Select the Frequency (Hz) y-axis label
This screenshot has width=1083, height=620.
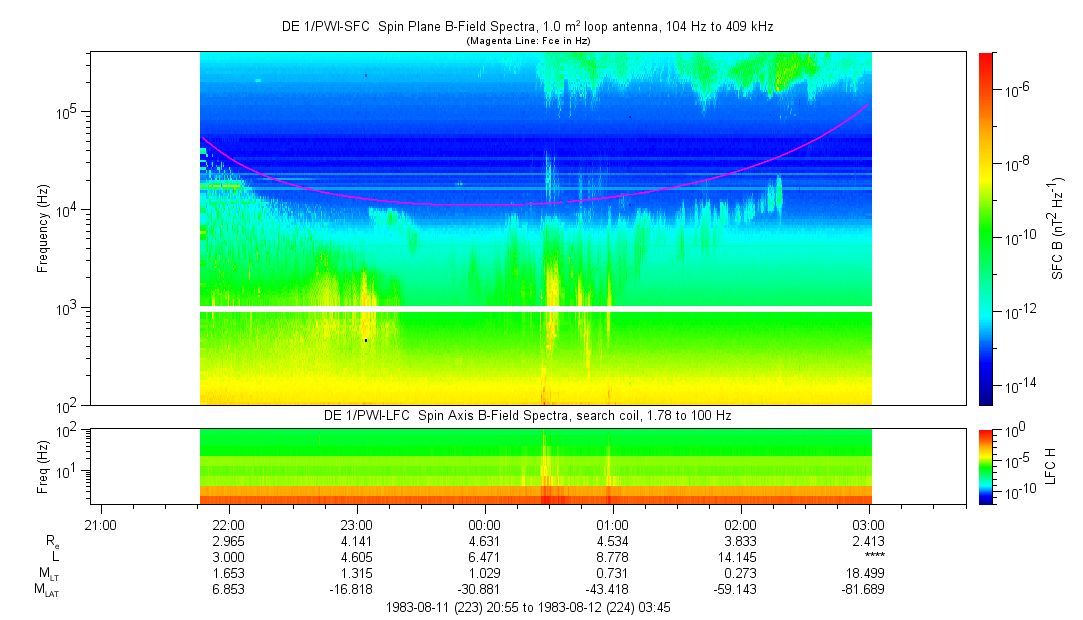43,229
